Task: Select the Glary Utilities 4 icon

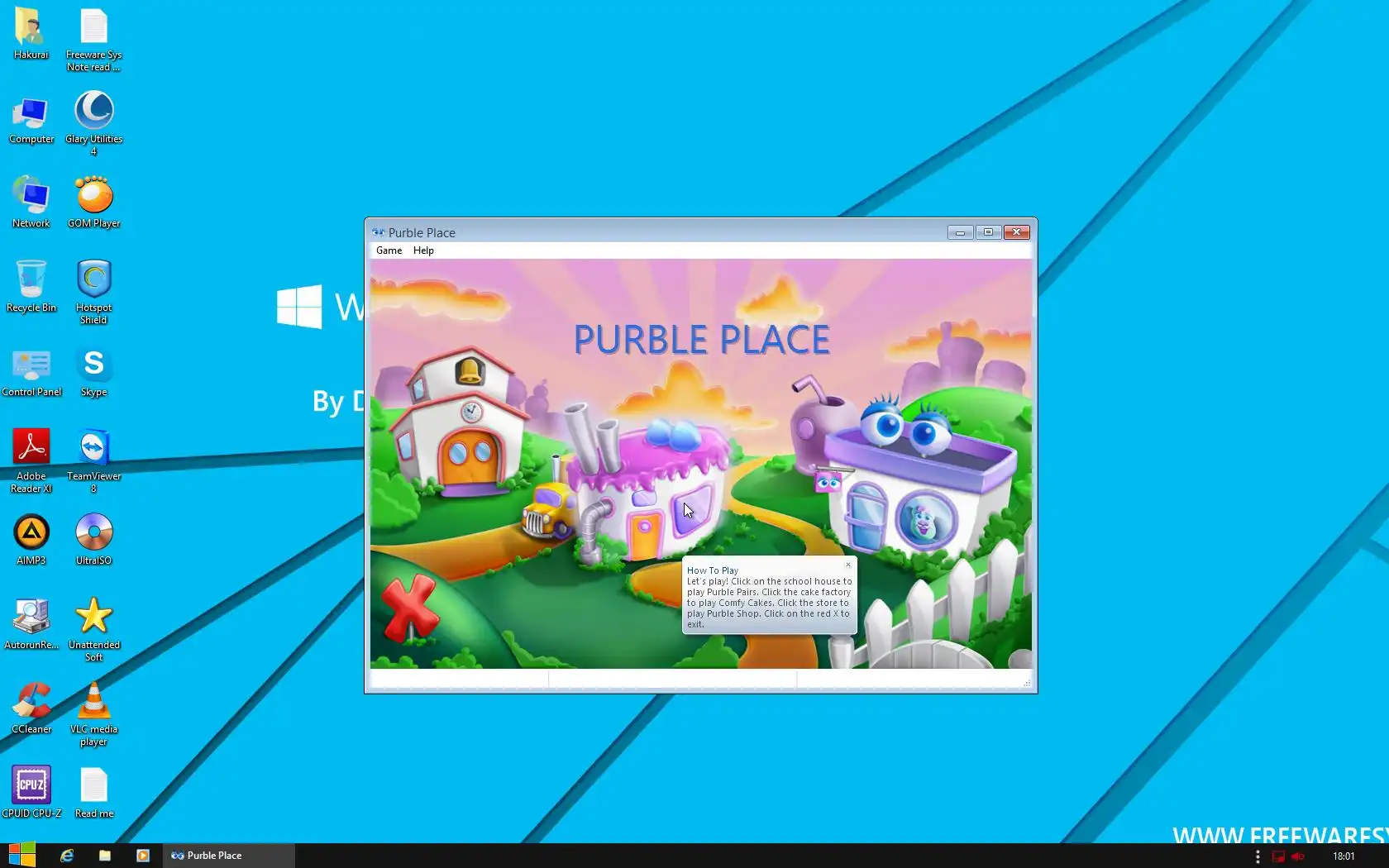Action: (x=93, y=122)
